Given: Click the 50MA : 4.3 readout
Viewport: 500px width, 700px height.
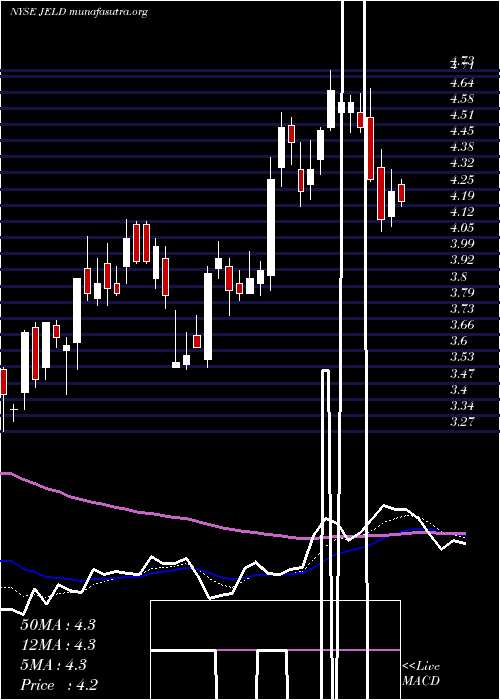Looking at the screenshot, I should [x=58, y=625].
